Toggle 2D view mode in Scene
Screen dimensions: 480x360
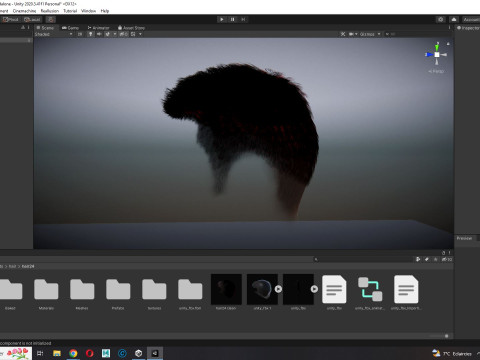[x=80, y=34]
